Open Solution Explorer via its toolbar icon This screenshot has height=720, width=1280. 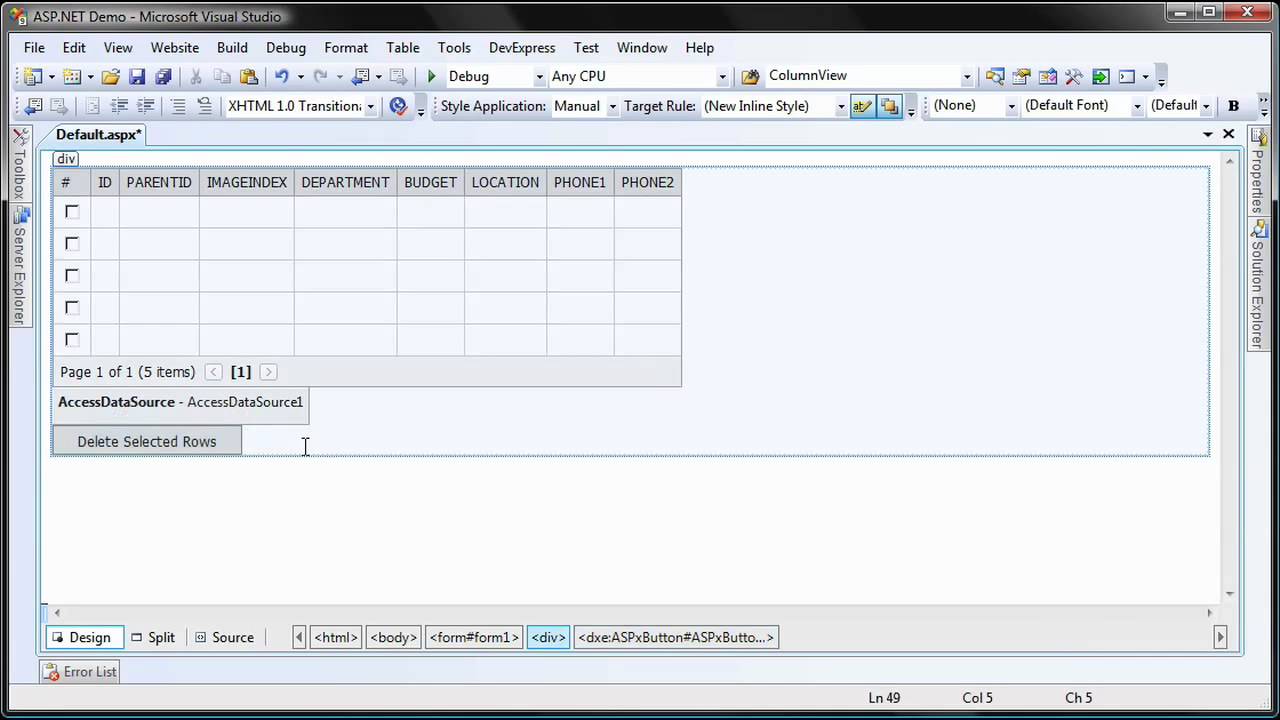[995, 76]
